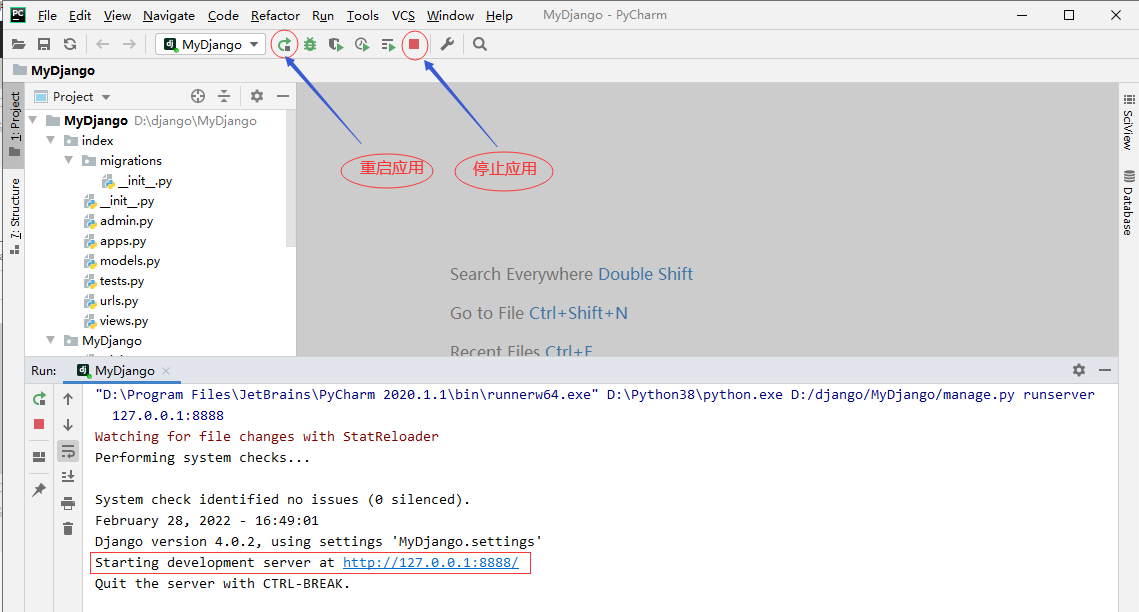Viewport: 1139px width, 612px height.
Task: Select admin.py in the project tree
Action: 118,221
